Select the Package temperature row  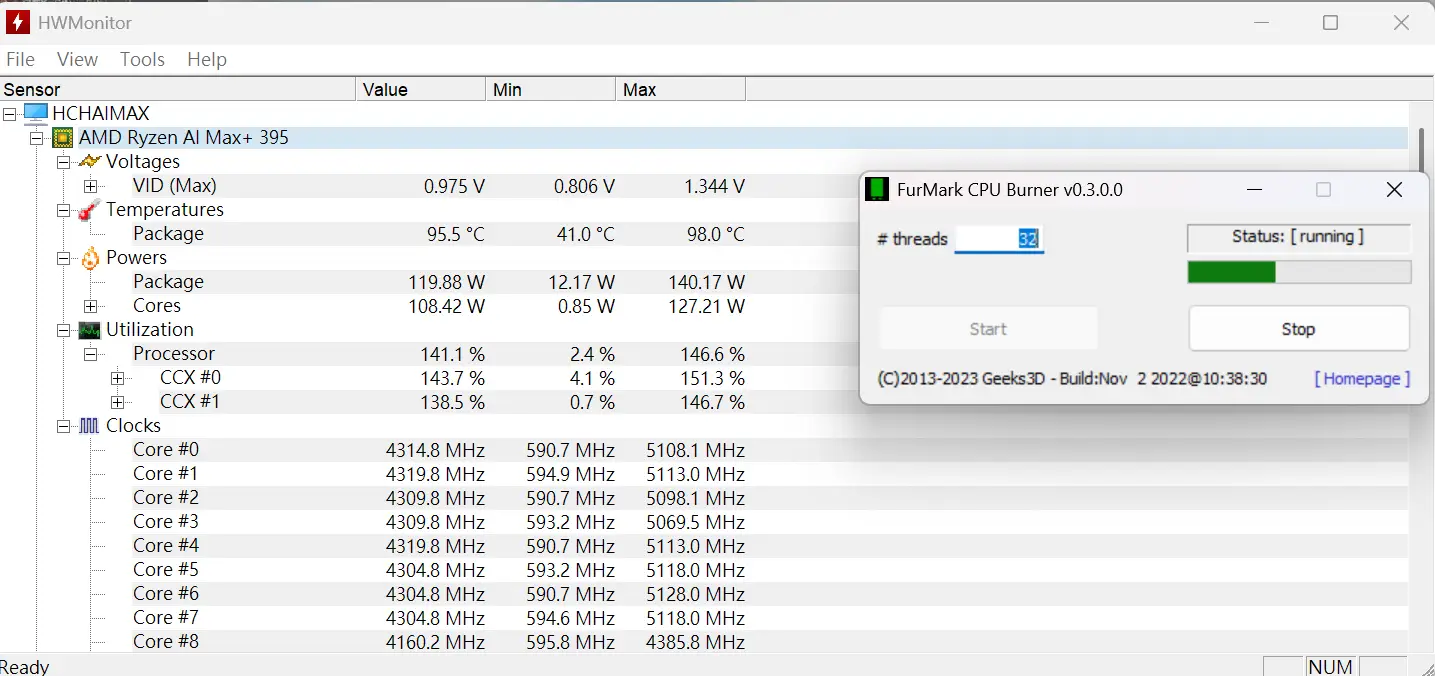(x=439, y=234)
